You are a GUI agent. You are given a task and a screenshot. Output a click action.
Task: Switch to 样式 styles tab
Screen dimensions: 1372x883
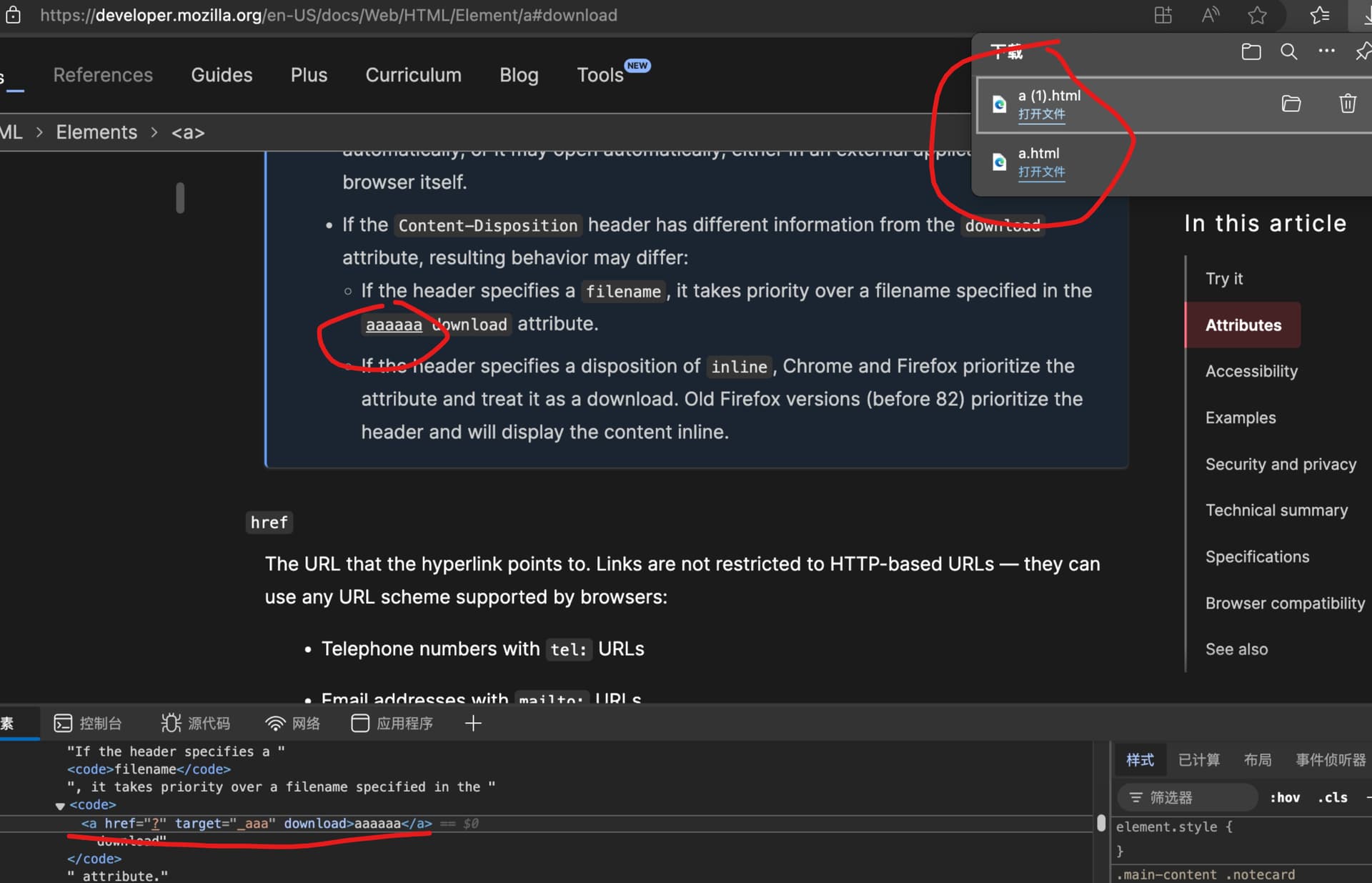pyautogui.click(x=1140, y=760)
